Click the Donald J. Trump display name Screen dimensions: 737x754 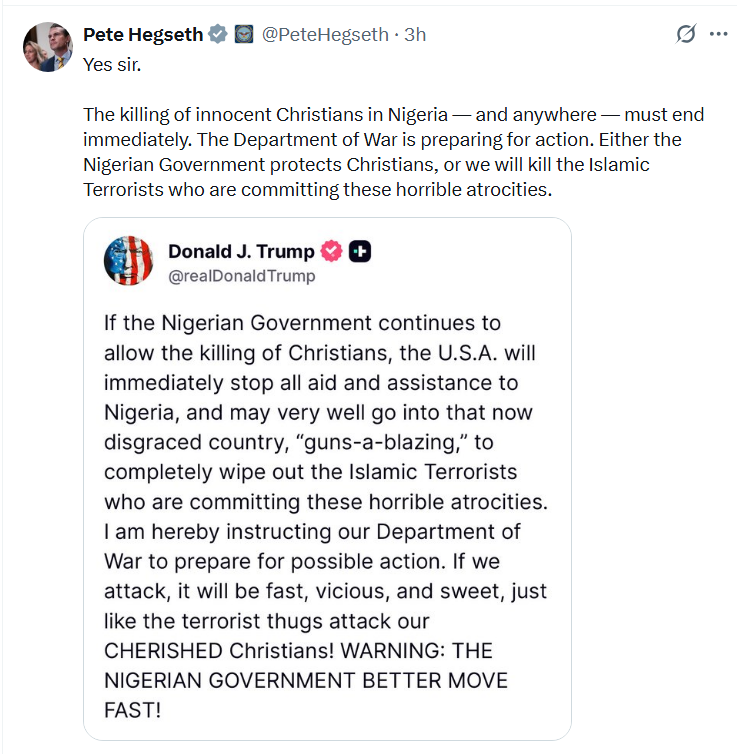(x=241, y=251)
